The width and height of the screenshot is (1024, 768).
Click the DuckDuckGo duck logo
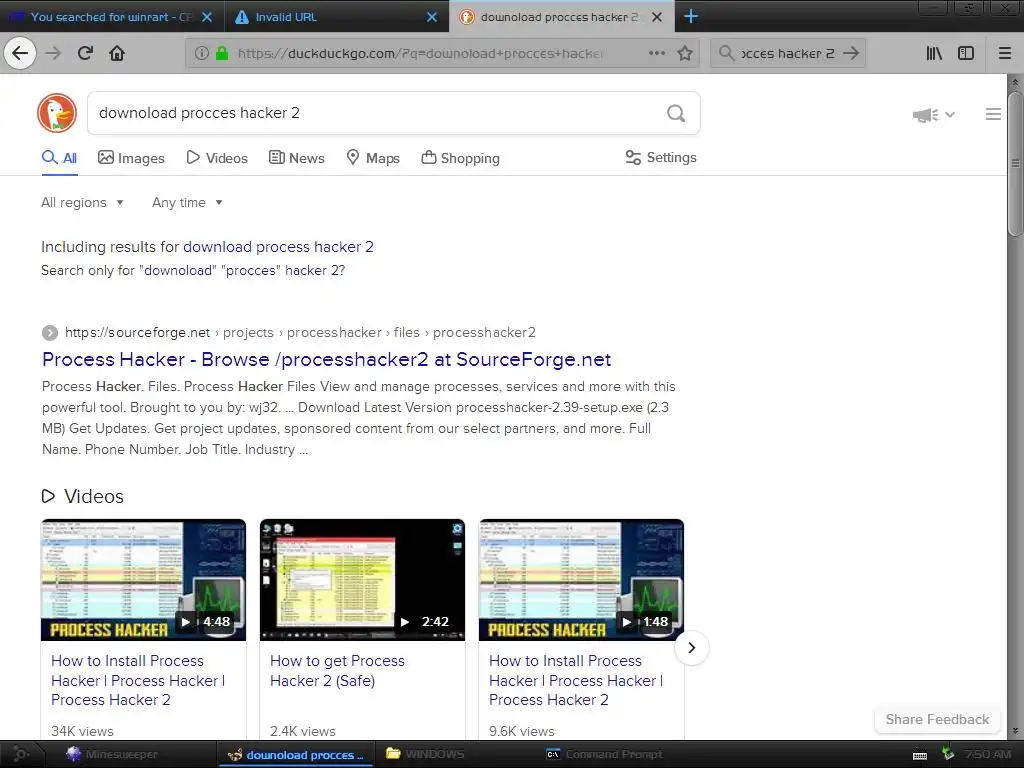click(57, 113)
